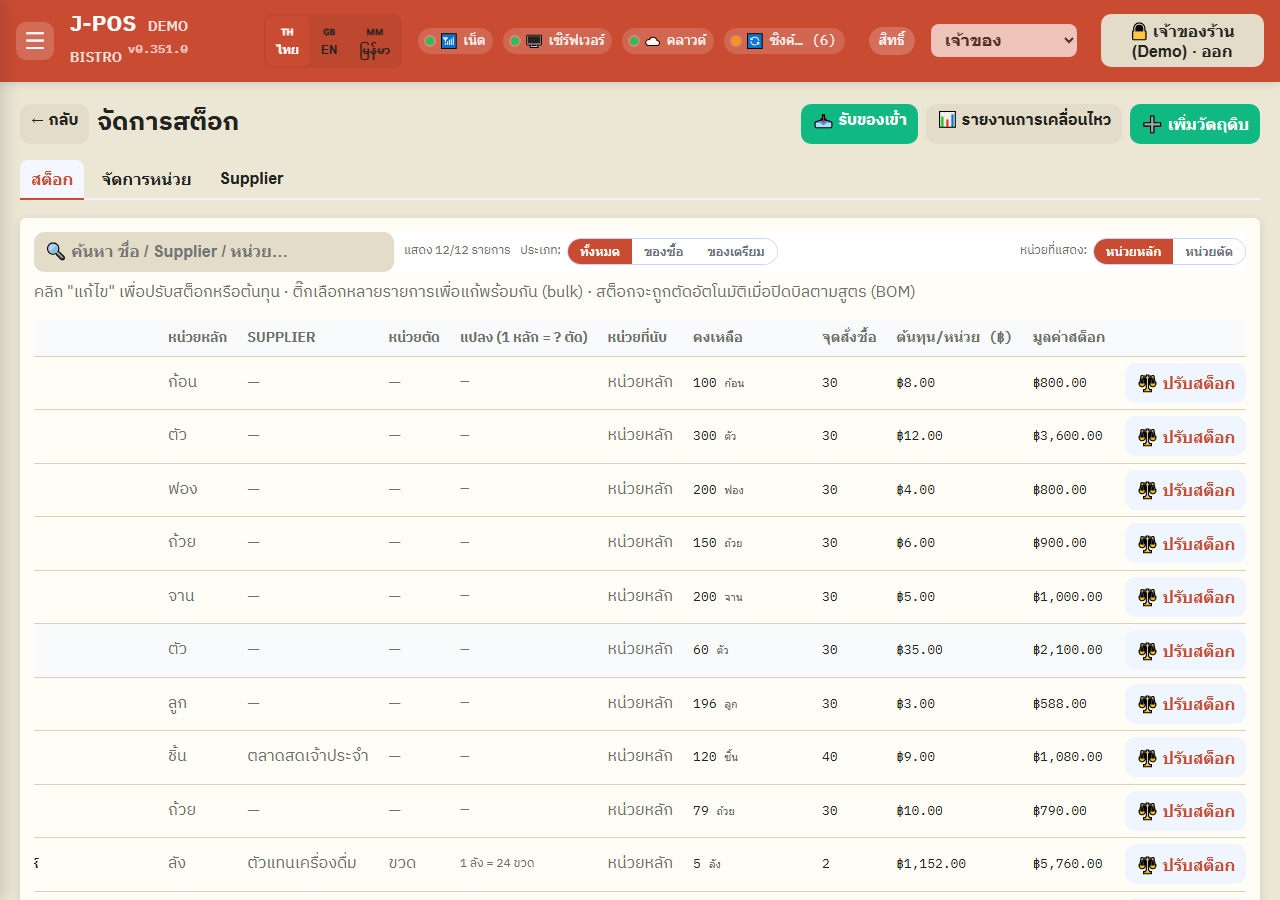Screen dimensions: 1280x900
Task: Adjust stock for the ลัง row
Action: [1185, 864]
